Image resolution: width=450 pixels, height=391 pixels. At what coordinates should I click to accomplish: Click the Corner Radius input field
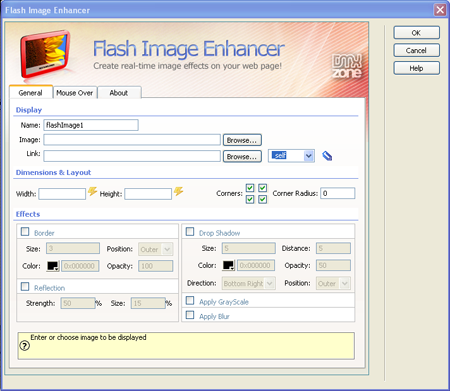pos(338,193)
